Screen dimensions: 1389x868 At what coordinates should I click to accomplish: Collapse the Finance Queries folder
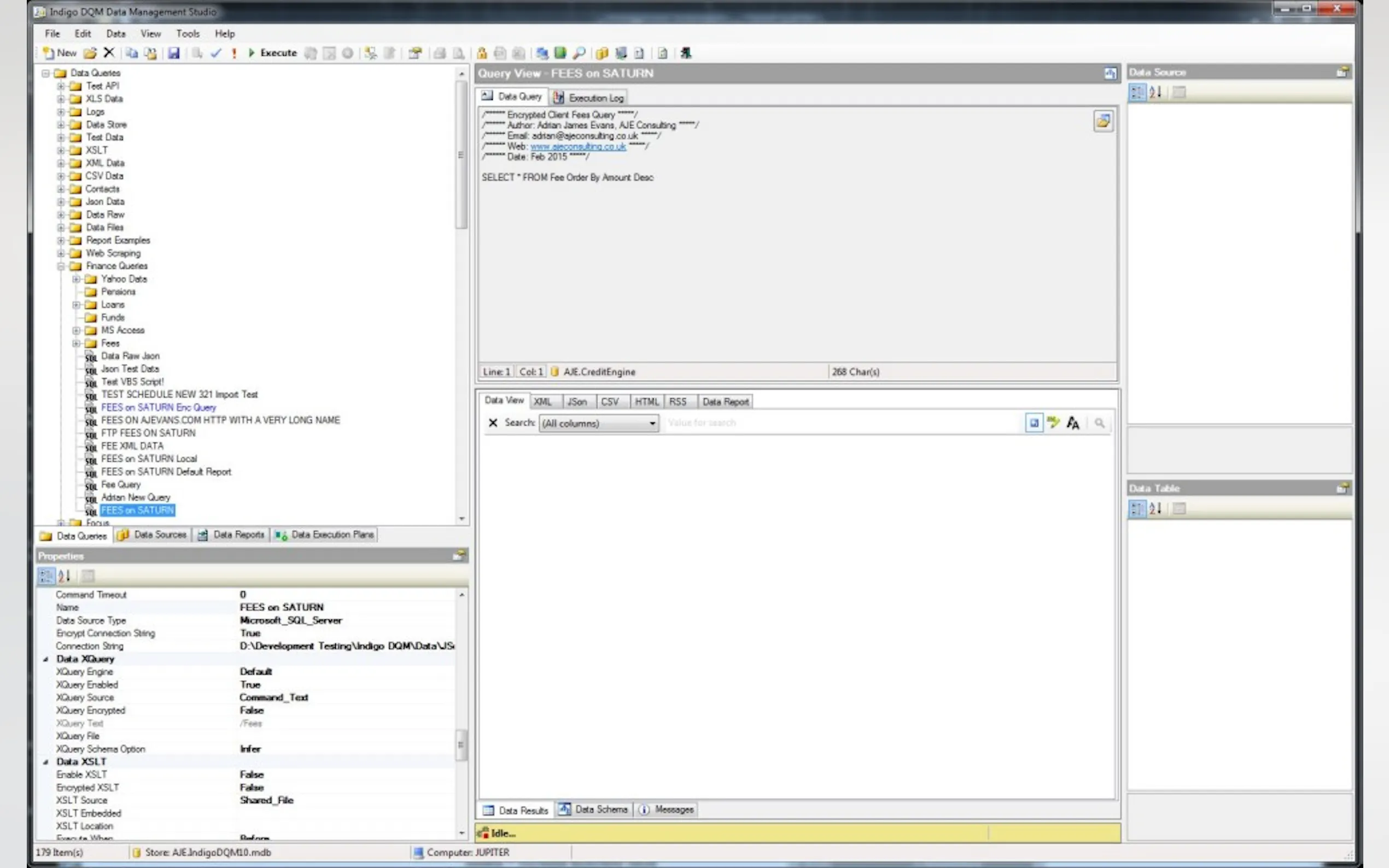point(61,266)
